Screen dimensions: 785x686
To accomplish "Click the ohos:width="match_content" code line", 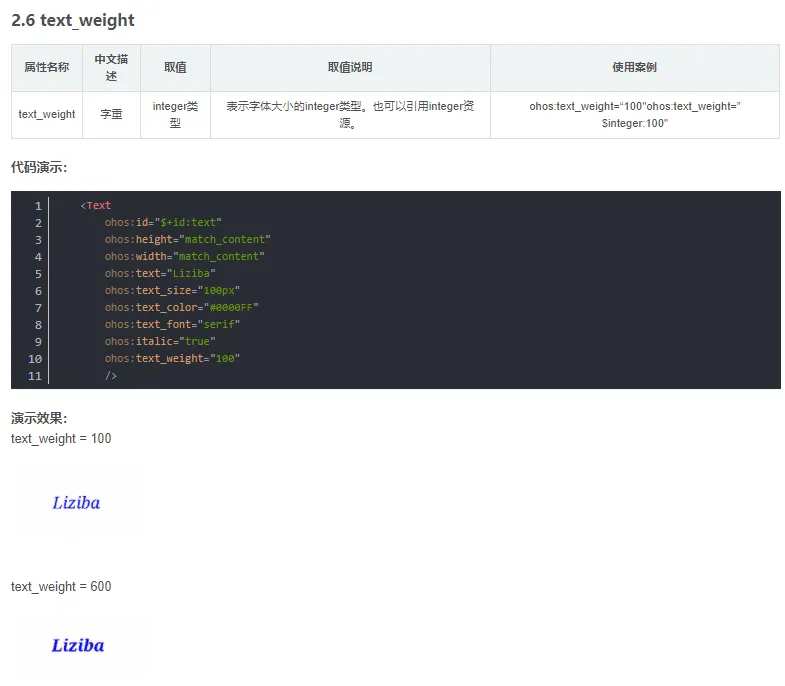I will click(184, 256).
